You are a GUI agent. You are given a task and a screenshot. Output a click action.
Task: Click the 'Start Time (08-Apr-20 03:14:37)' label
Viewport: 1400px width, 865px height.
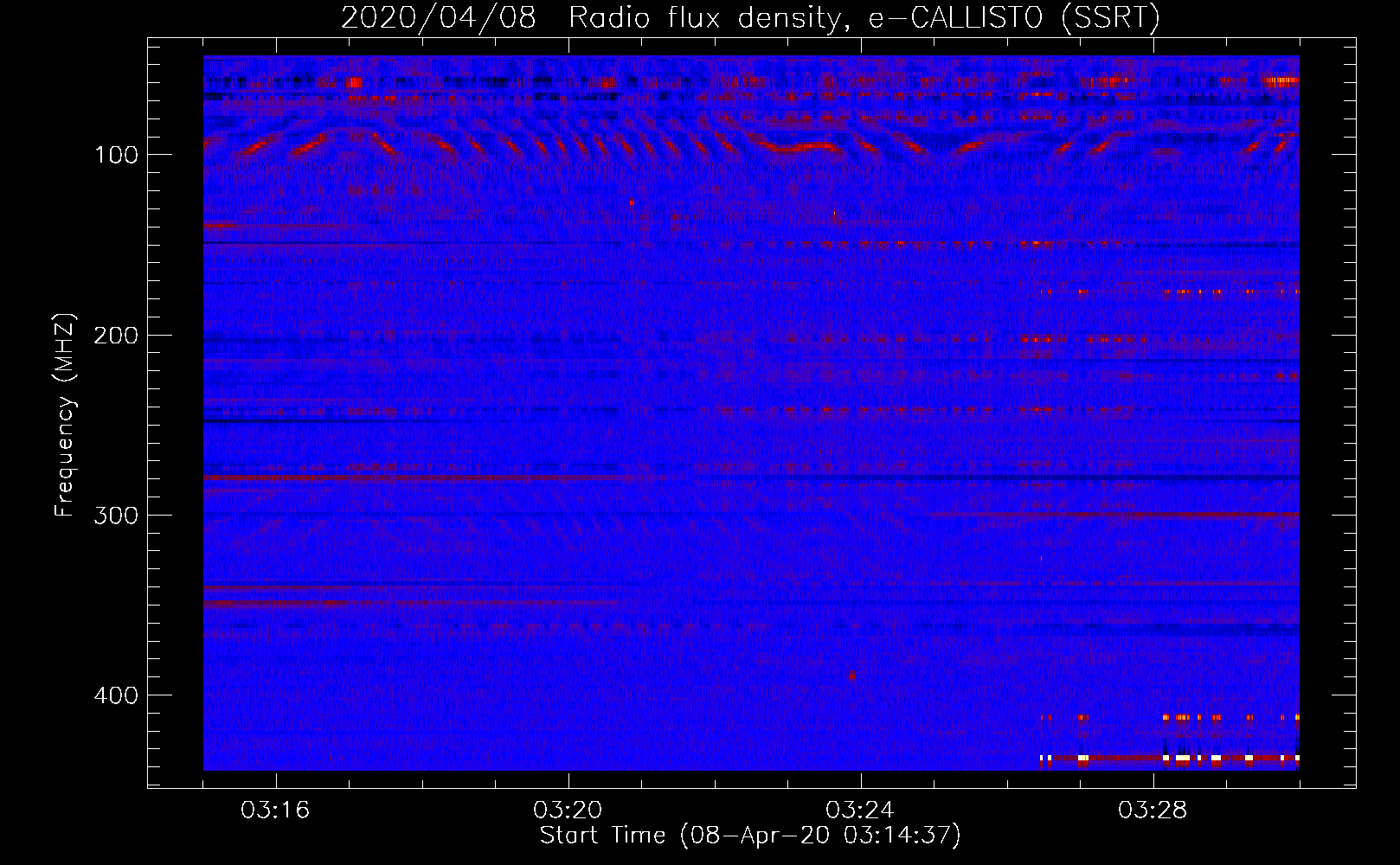tap(750, 836)
